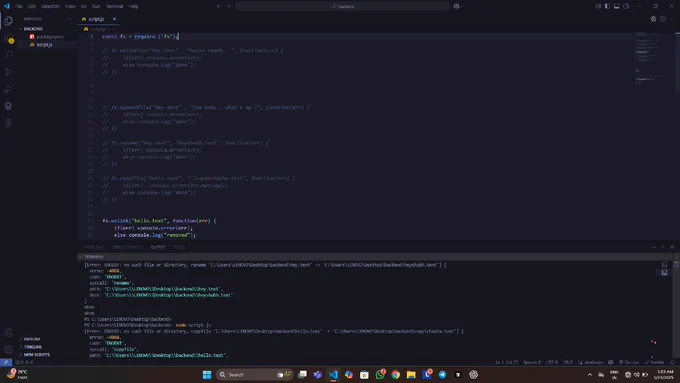Change CRLF end of line sequence
Viewport: 680px width, 383px height.
tap(568, 362)
